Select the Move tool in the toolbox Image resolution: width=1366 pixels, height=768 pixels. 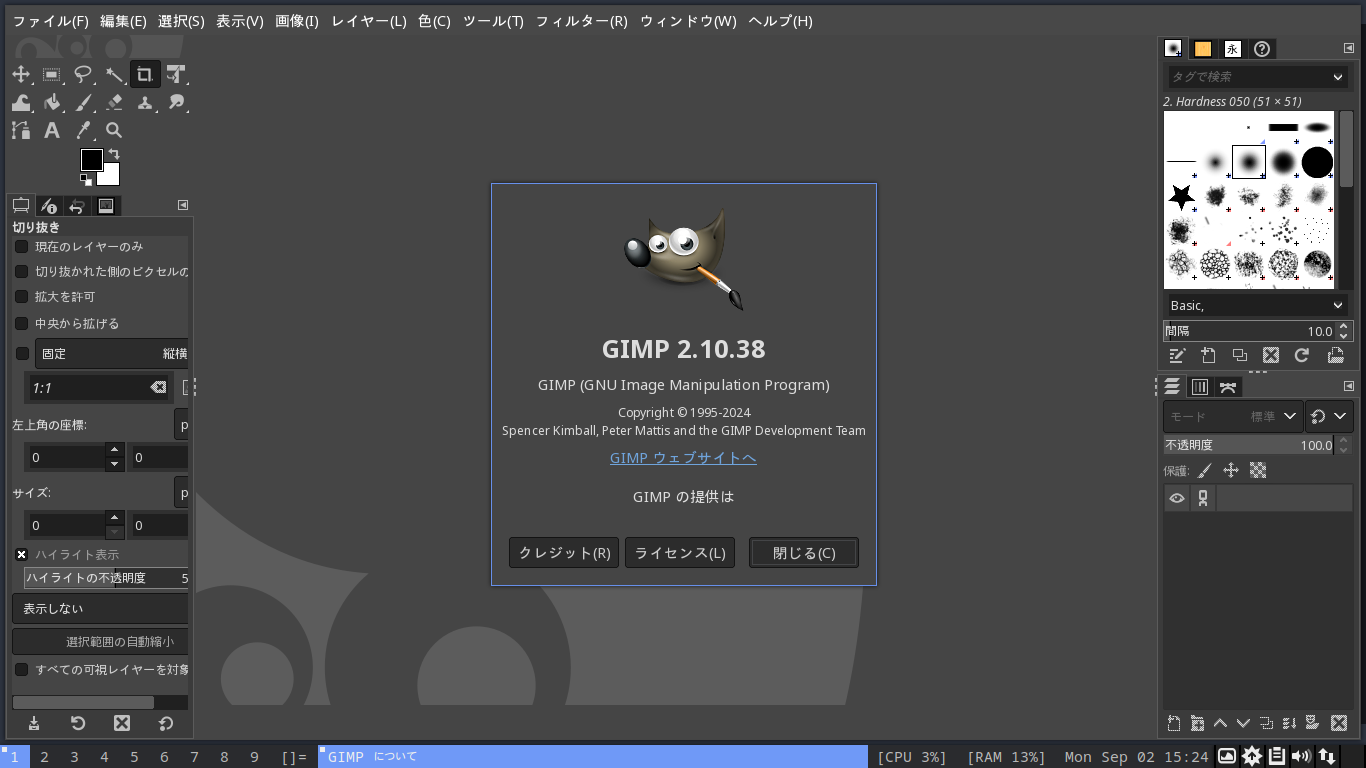[21, 74]
